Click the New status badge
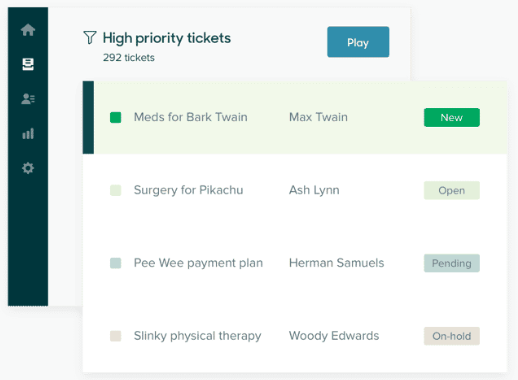 tap(452, 117)
